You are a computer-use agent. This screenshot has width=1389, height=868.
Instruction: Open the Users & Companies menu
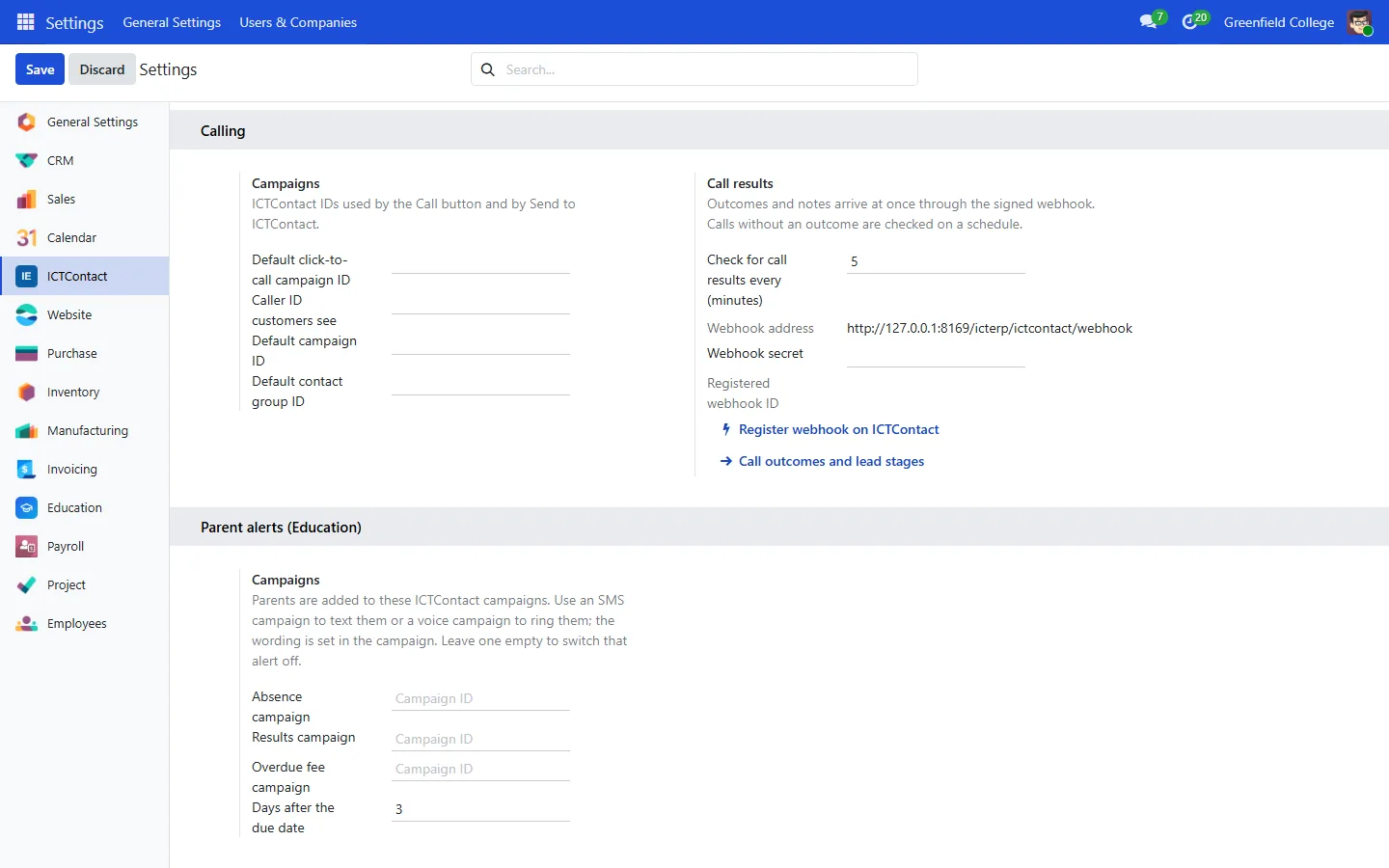point(298,22)
